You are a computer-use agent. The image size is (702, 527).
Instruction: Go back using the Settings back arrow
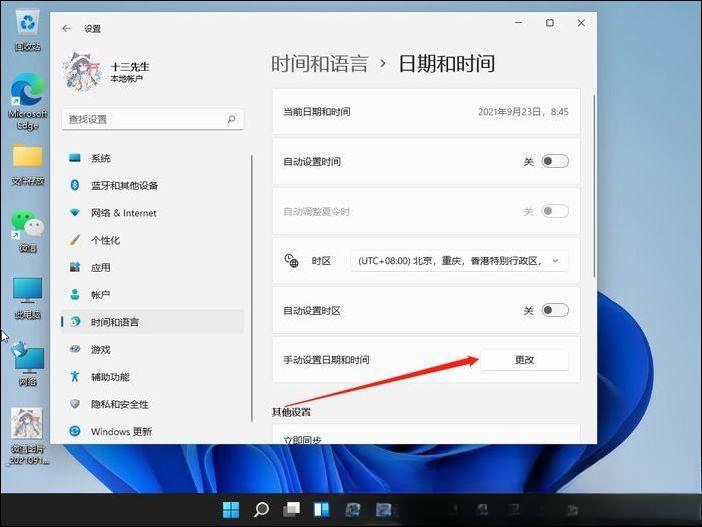[66, 29]
